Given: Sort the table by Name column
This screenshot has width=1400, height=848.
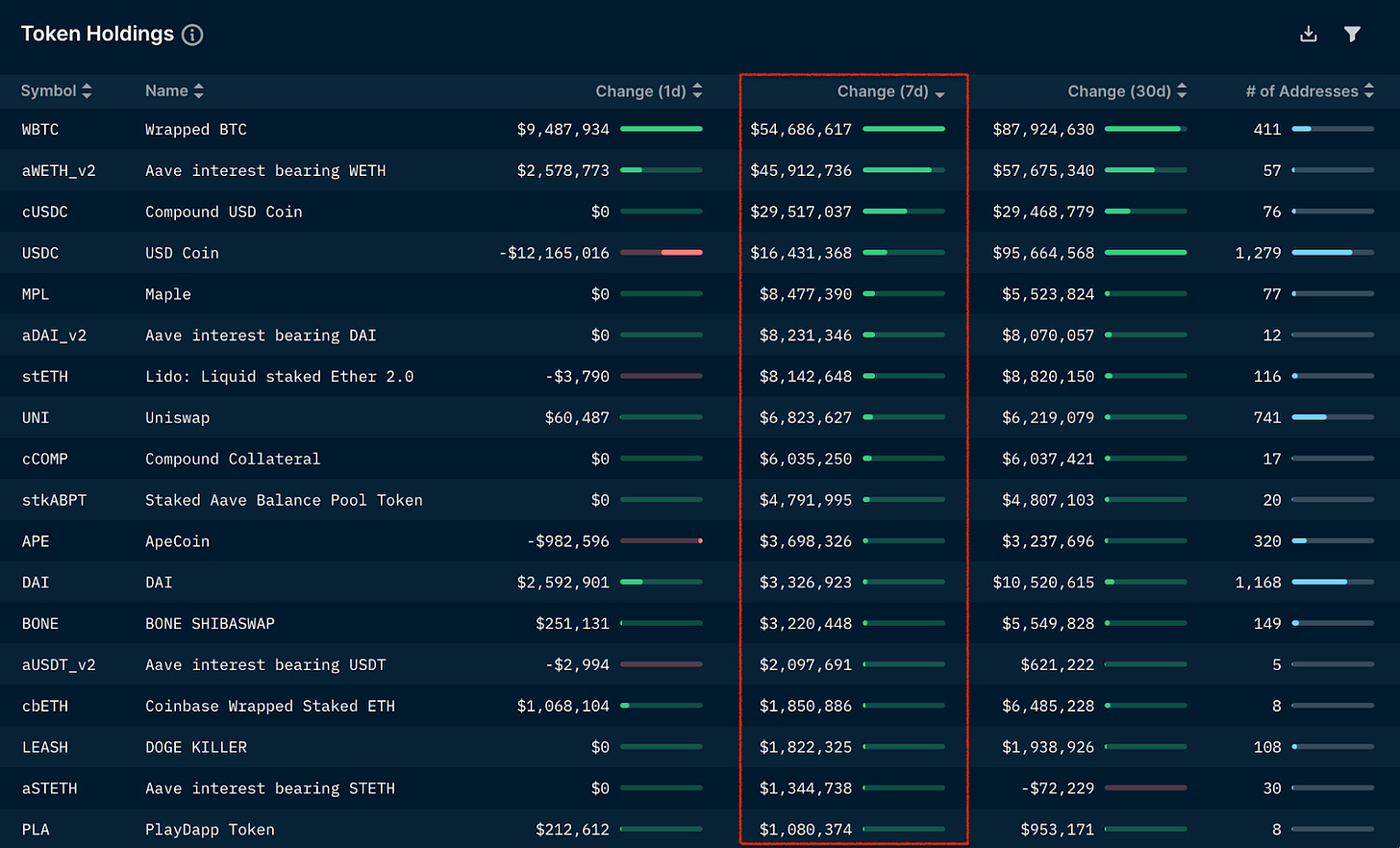Looking at the screenshot, I should [x=174, y=90].
